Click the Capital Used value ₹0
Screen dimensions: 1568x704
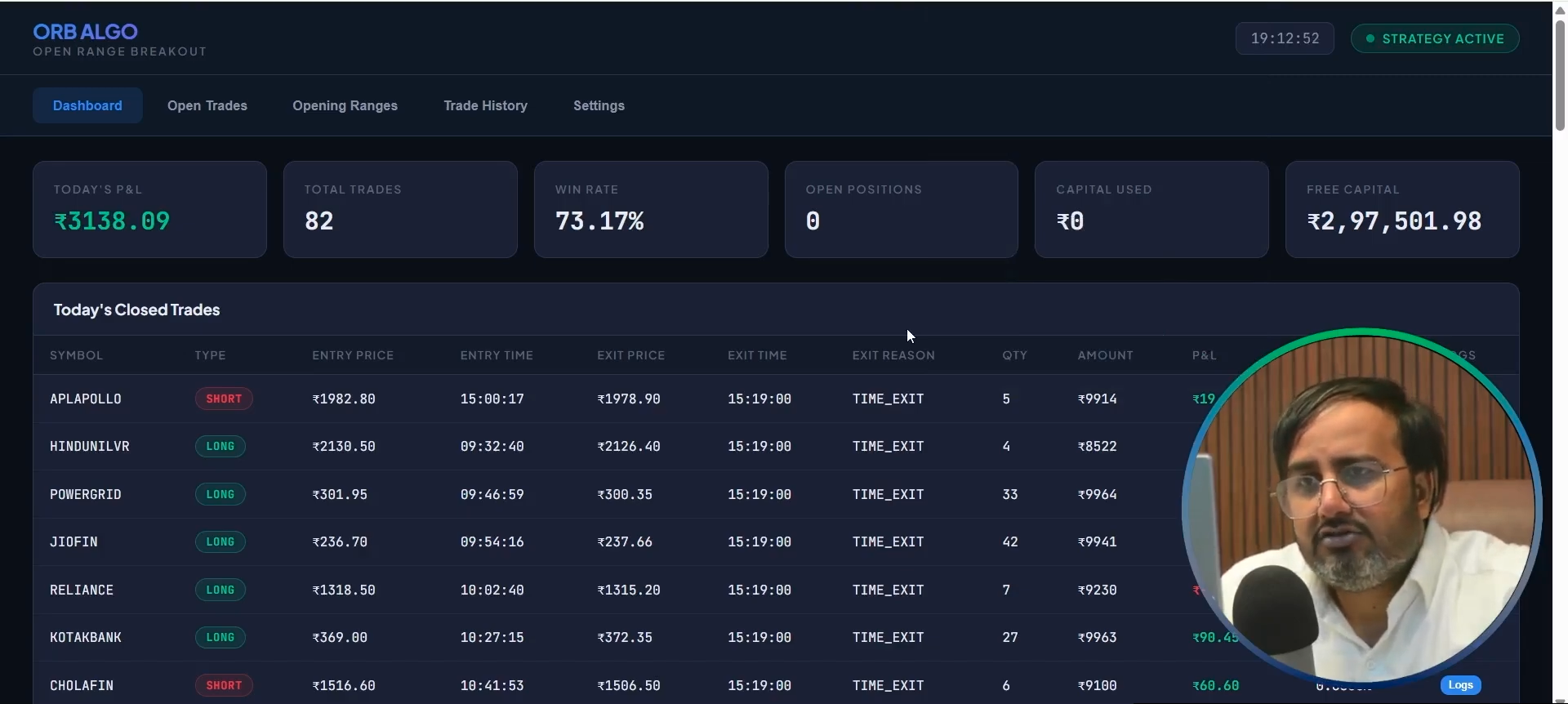[x=1070, y=221]
